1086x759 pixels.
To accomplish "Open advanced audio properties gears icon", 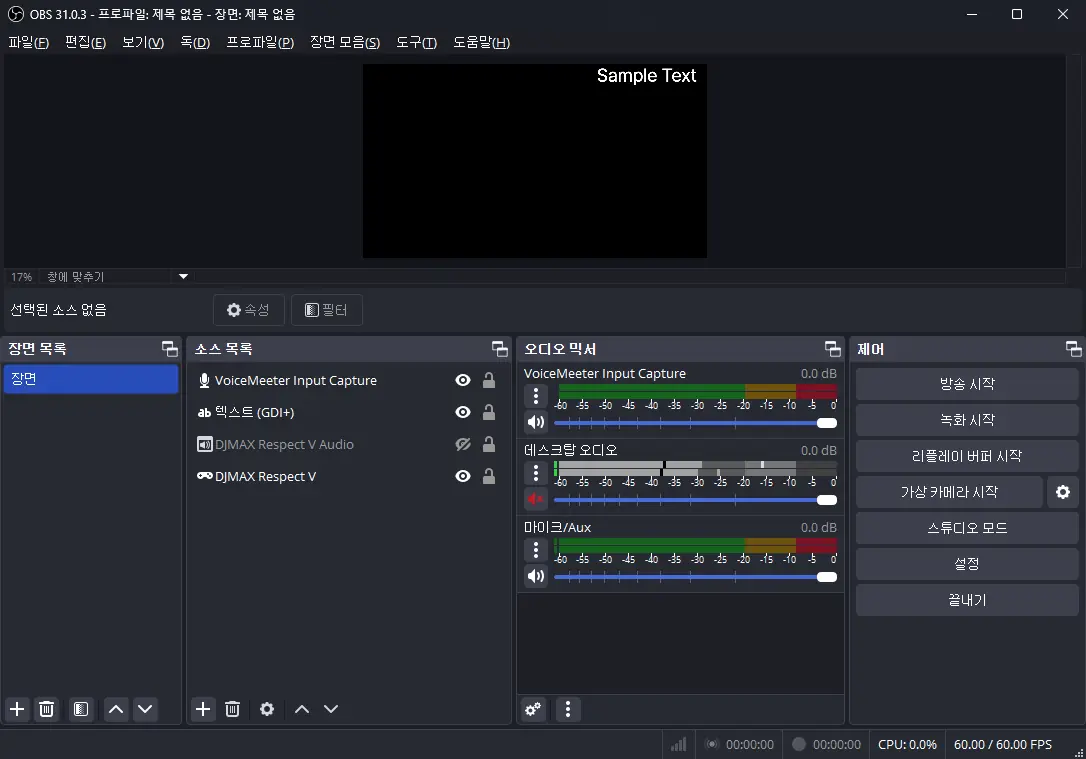I will 533,709.
